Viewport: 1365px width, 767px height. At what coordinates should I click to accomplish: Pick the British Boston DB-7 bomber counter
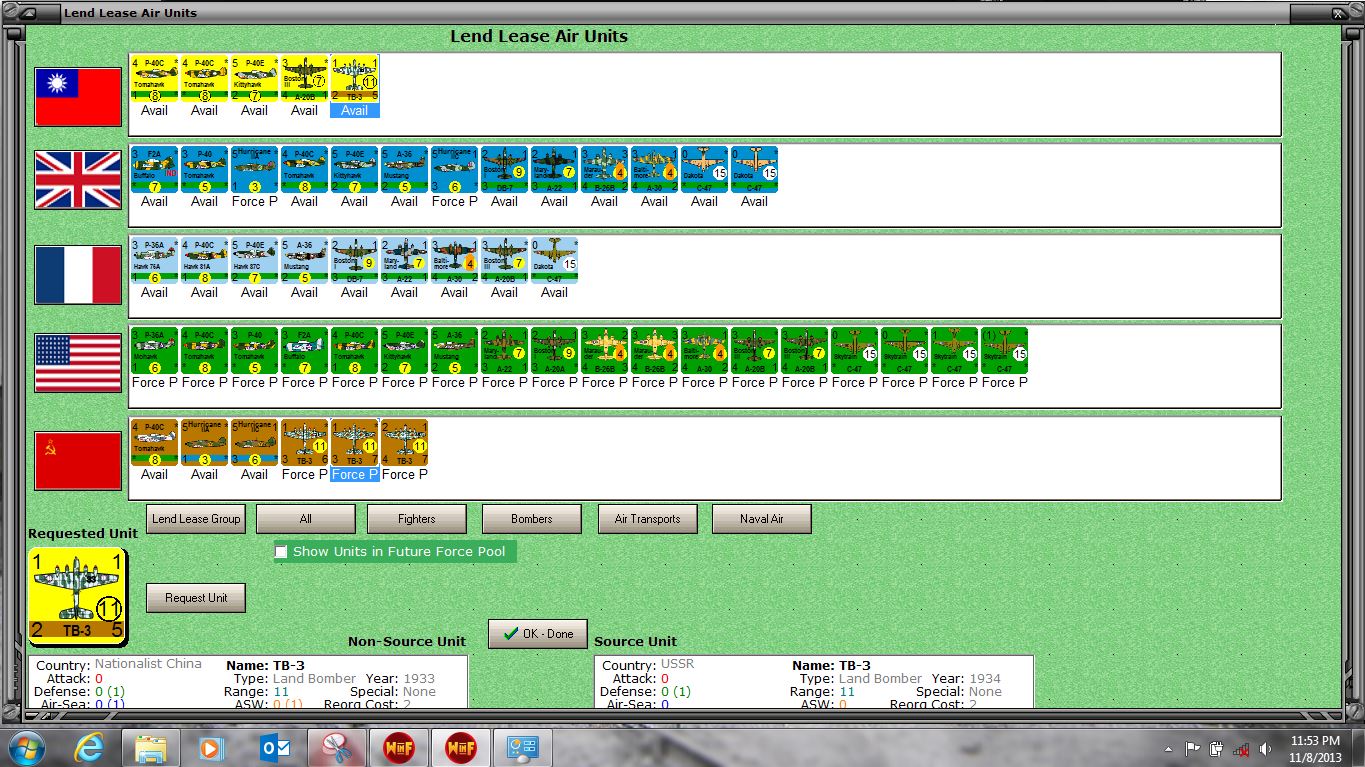(x=504, y=170)
